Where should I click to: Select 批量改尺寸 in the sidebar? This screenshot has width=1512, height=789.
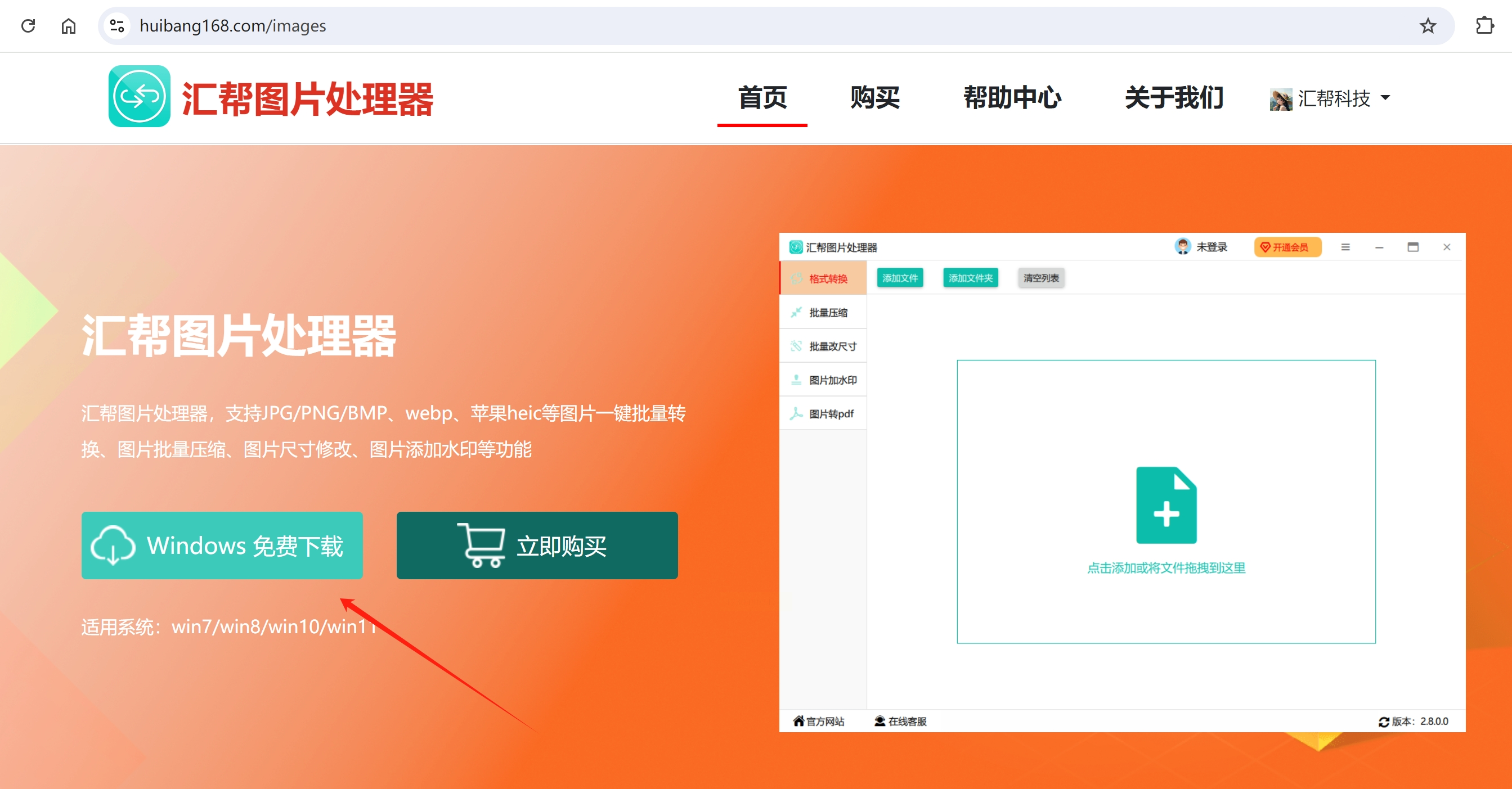coord(823,346)
